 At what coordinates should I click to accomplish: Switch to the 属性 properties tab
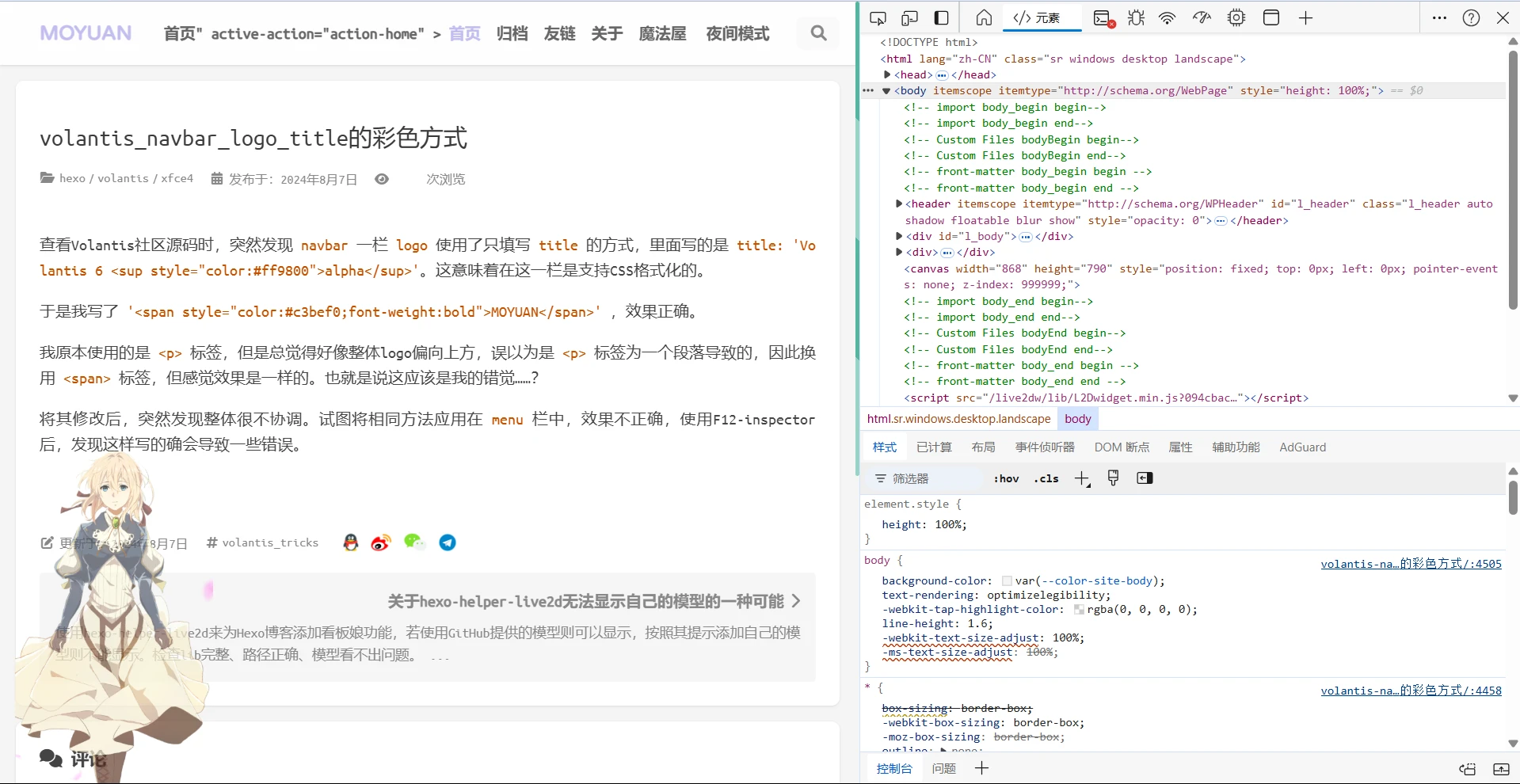[x=1180, y=447]
